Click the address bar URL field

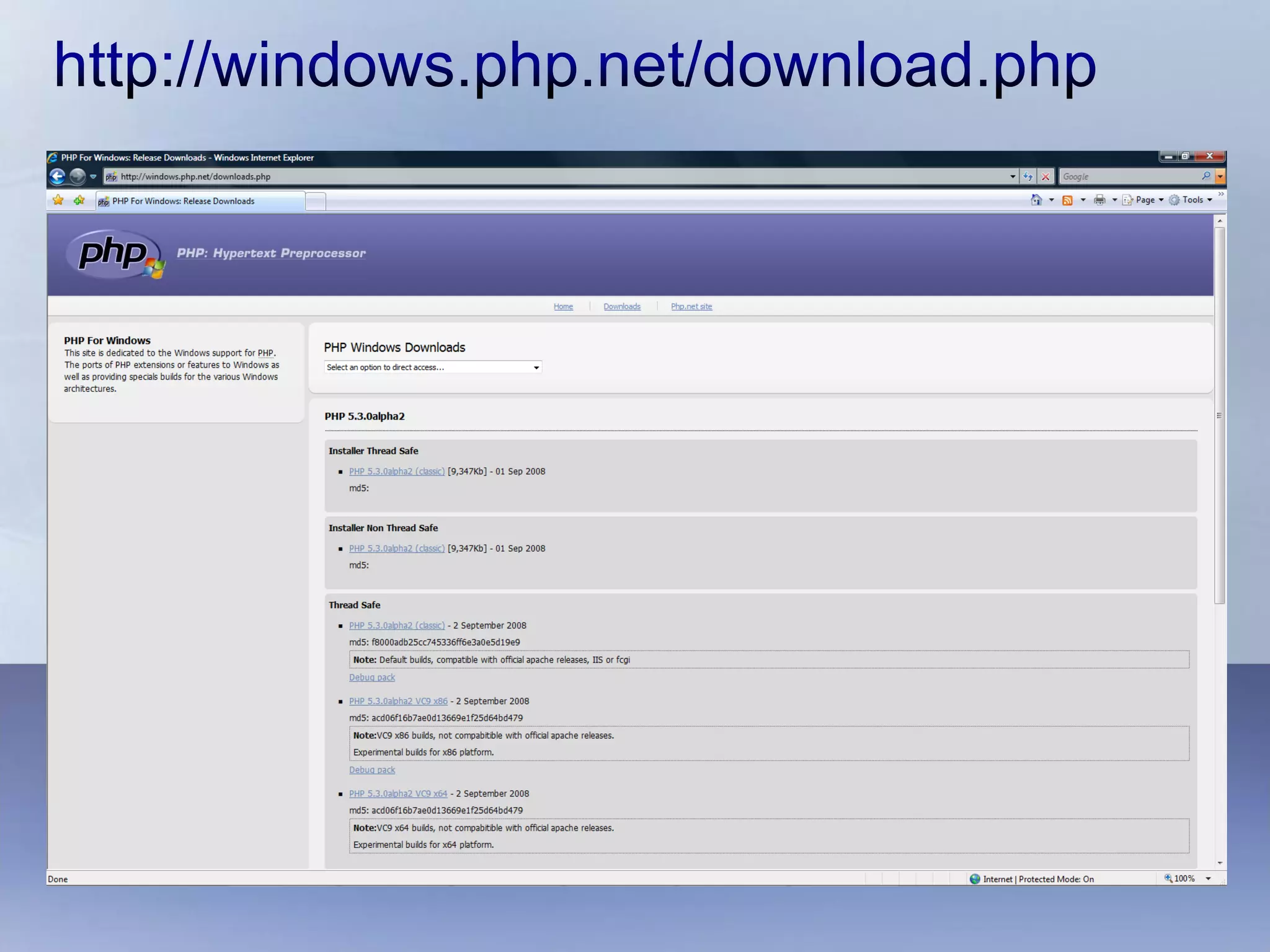[x=561, y=177]
